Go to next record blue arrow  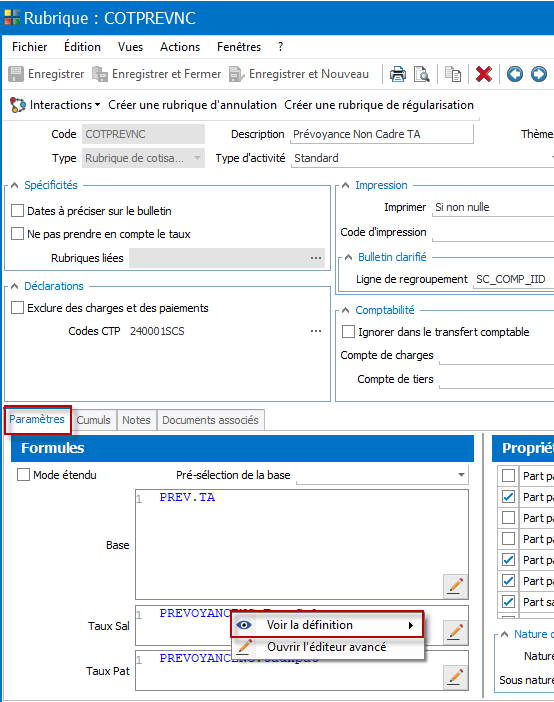click(539, 74)
